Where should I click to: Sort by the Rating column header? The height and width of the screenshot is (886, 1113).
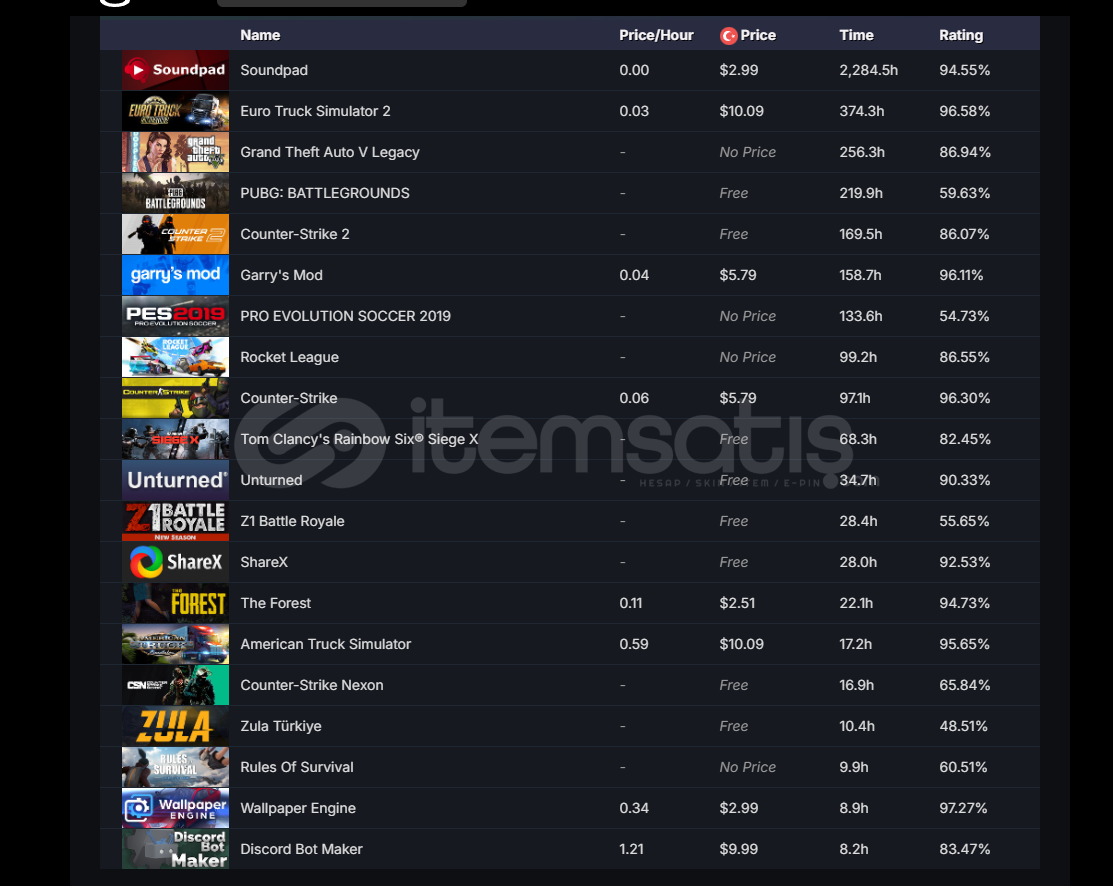[x=961, y=35]
